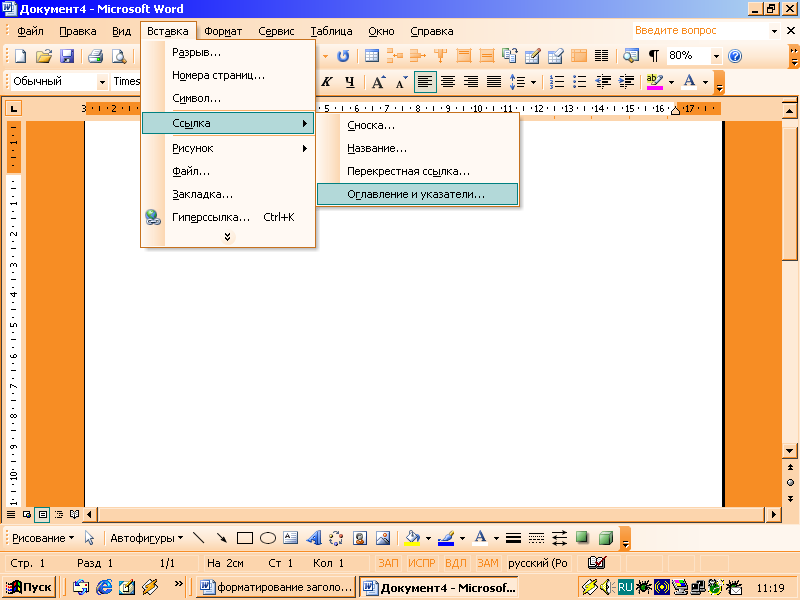Open highlight color dropdown arrow

pos(671,82)
